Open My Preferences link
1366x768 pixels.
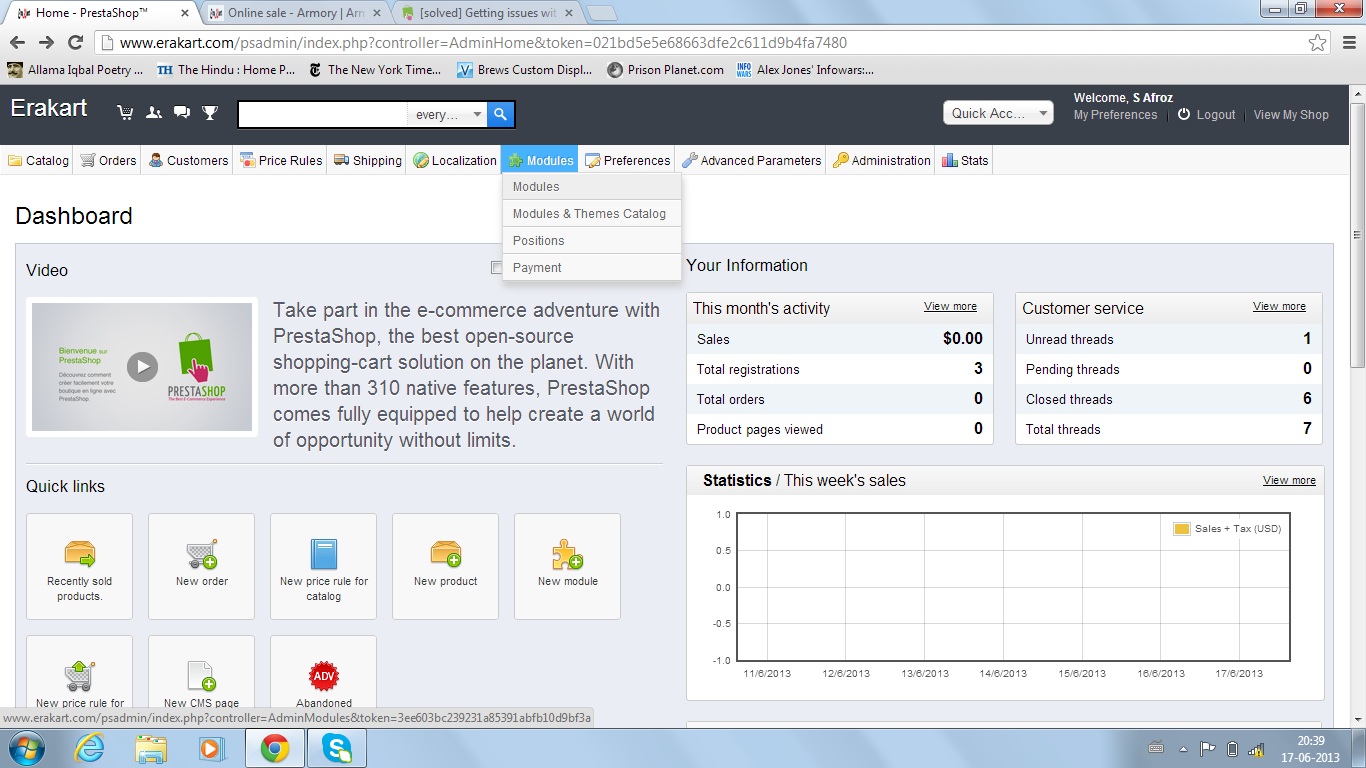click(1115, 115)
